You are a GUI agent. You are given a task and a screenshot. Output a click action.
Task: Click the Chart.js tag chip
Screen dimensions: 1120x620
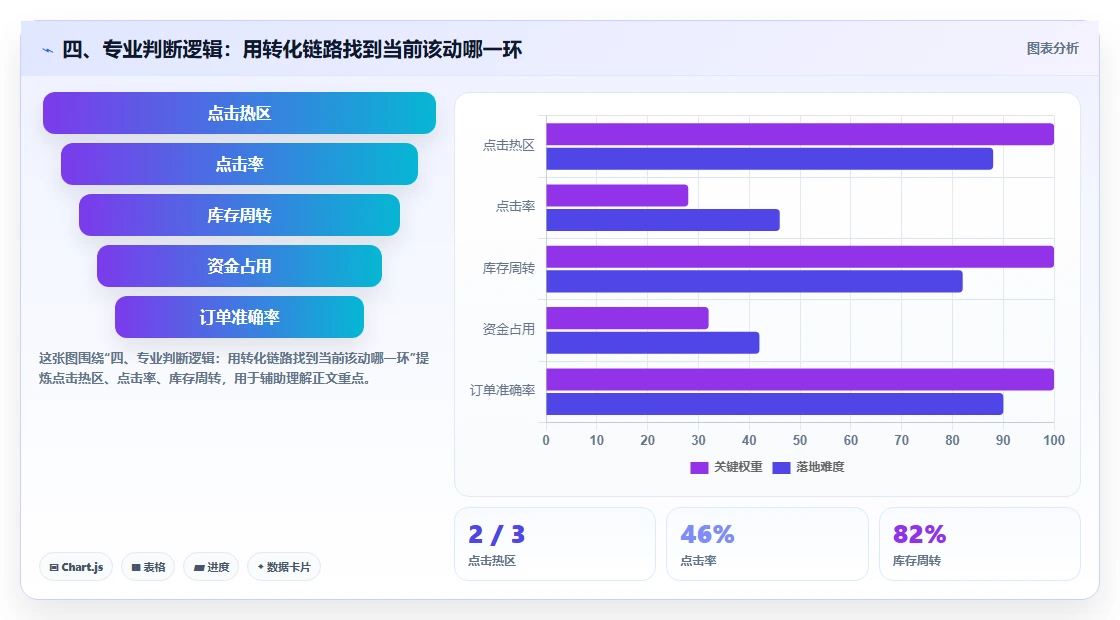(x=76, y=567)
